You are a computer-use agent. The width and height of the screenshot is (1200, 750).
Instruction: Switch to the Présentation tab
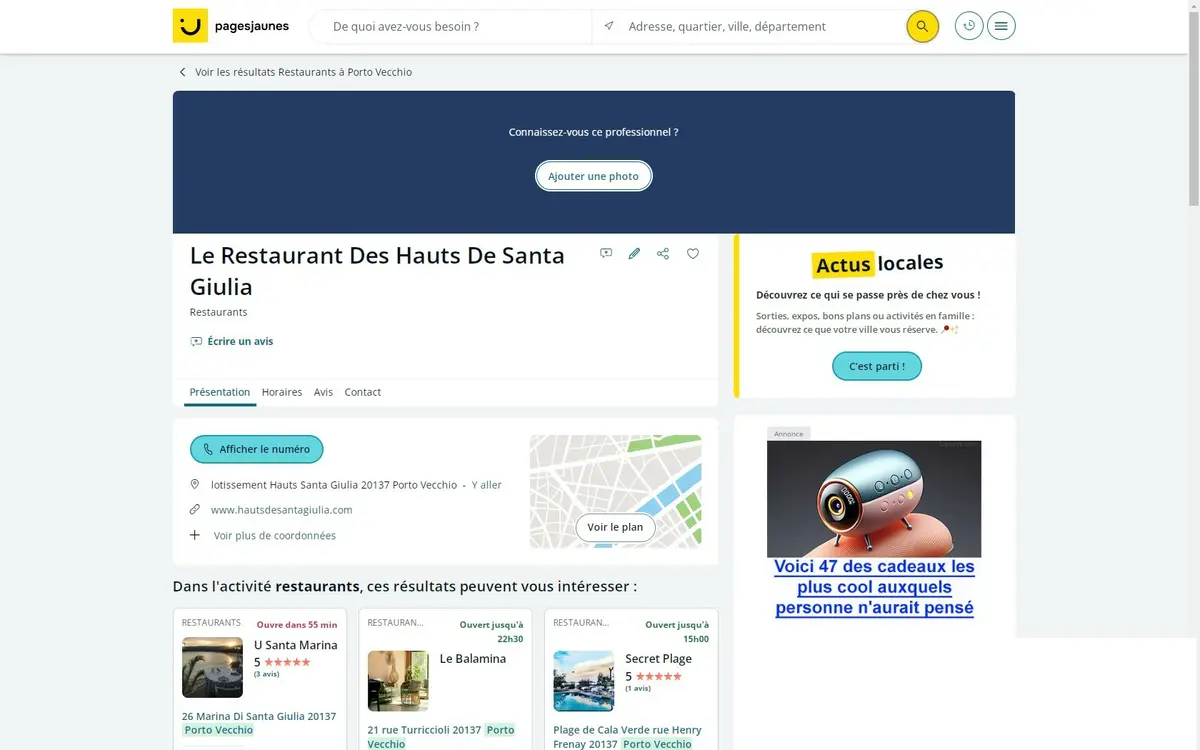pyautogui.click(x=220, y=392)
